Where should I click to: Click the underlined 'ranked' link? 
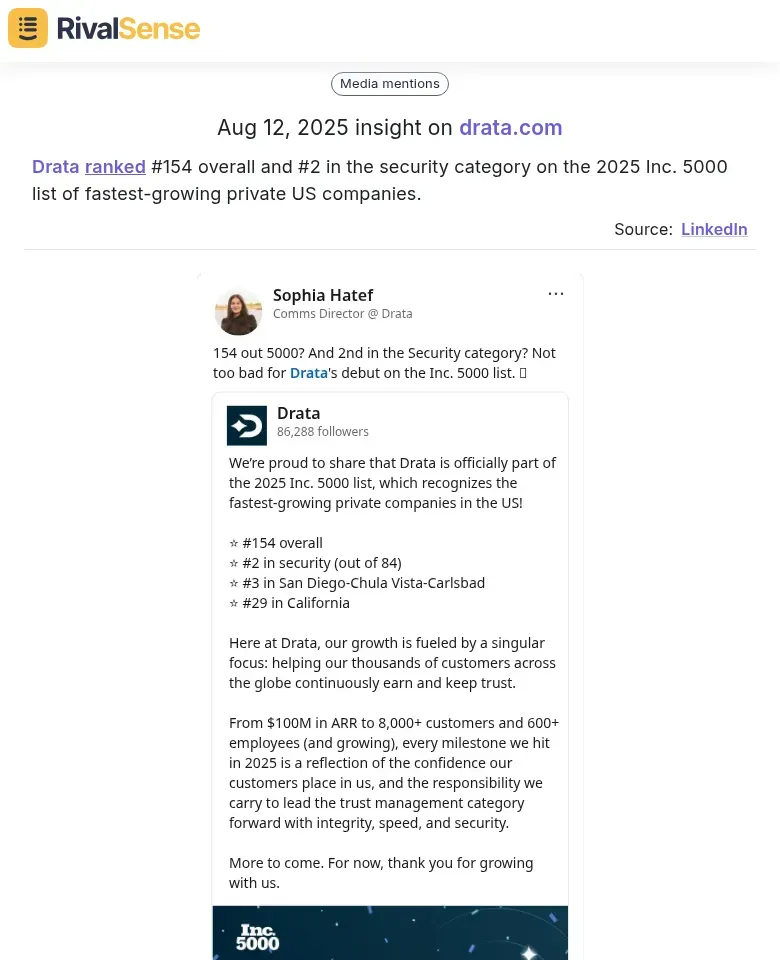point(115,167)
